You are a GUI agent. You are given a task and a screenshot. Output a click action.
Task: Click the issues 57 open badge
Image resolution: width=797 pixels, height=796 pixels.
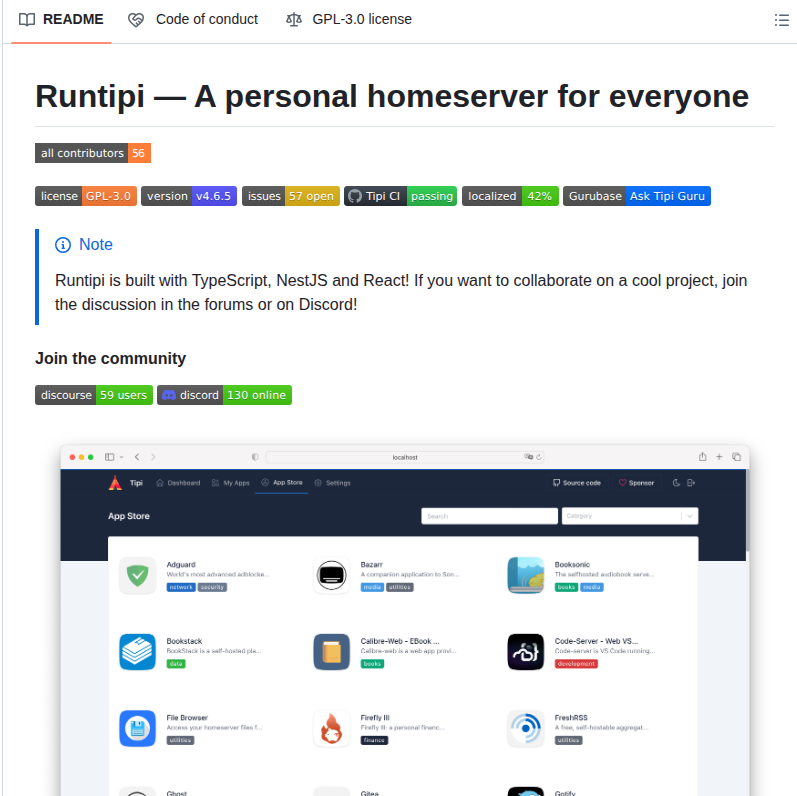pyautogui.click(x=291, y=196)
